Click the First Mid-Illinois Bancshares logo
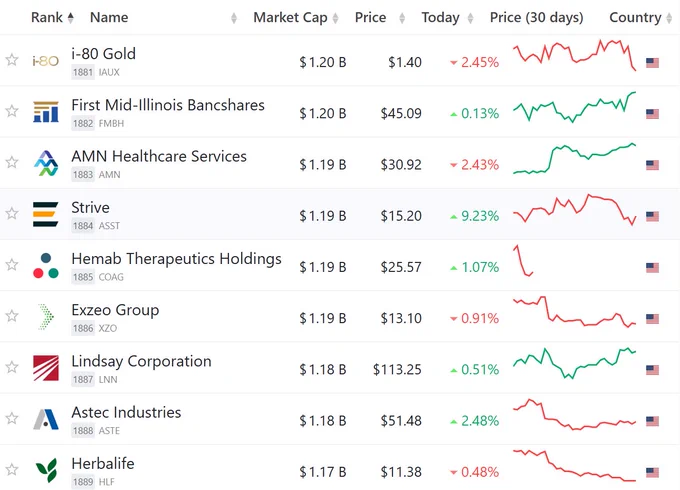This screenshot has height=490, width=680. pos(46,111)
